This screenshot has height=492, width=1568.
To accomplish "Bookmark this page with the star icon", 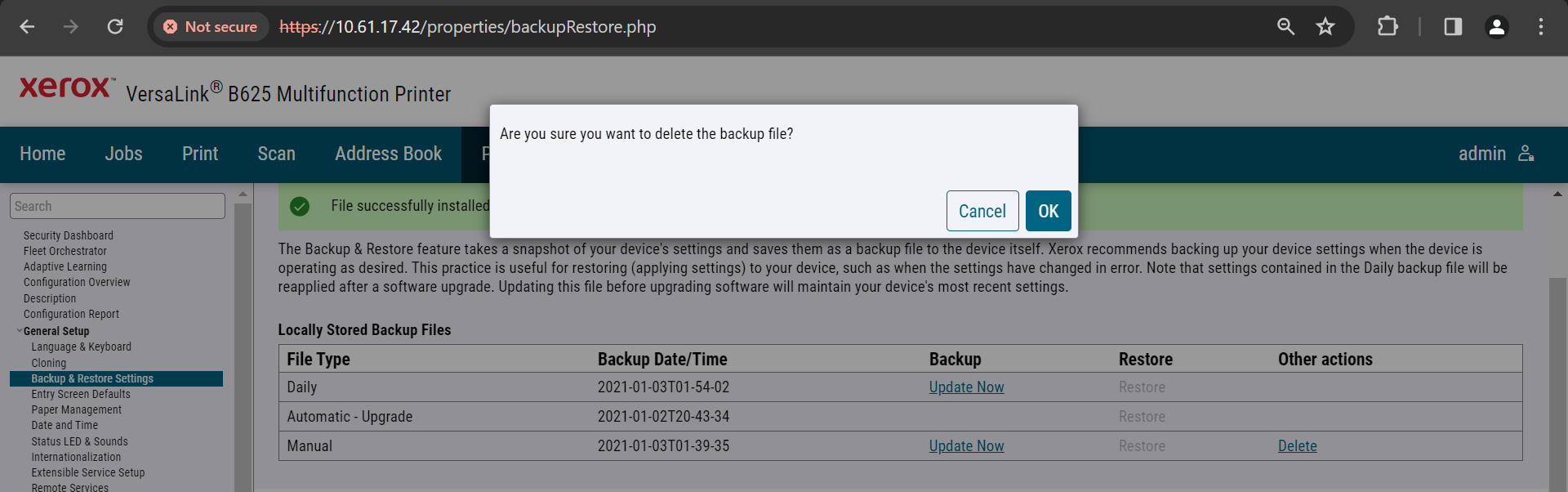I will 1325,27.
